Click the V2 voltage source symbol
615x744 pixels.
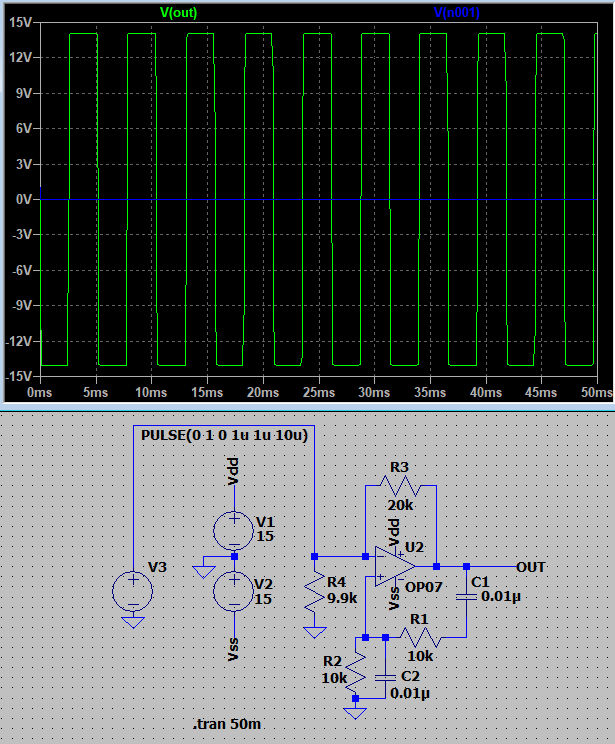(x=234, y=591)
